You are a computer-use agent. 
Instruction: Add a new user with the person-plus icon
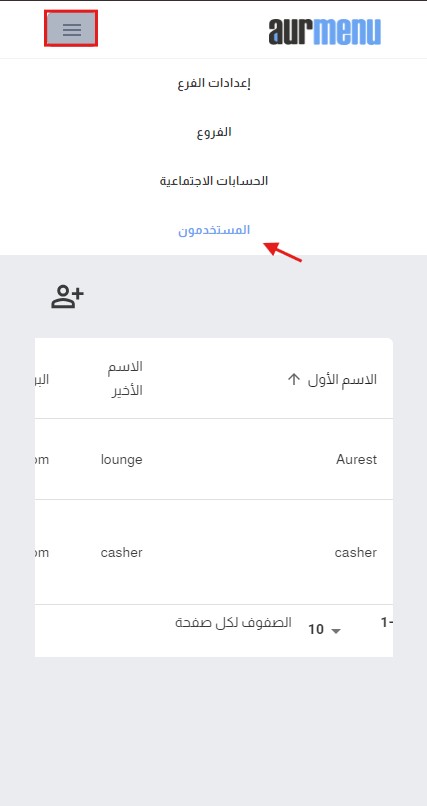click(67, 297)
